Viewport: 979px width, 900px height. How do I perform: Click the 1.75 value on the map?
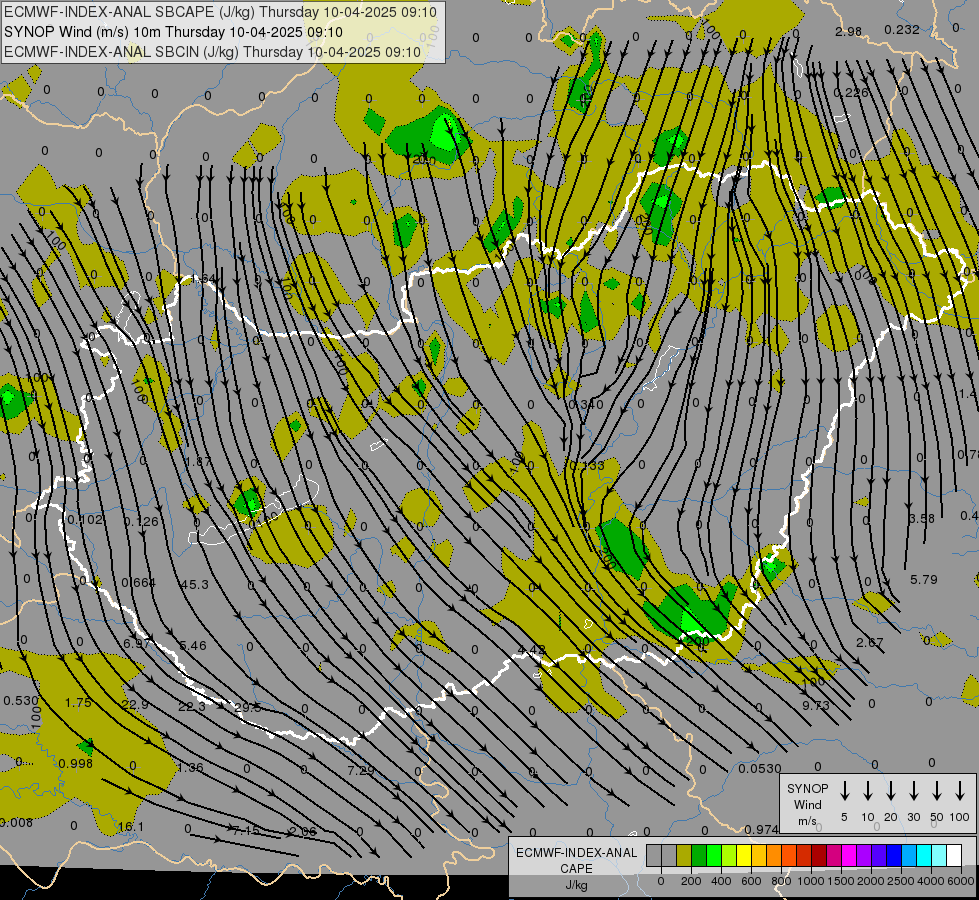[x=78, y=702]
